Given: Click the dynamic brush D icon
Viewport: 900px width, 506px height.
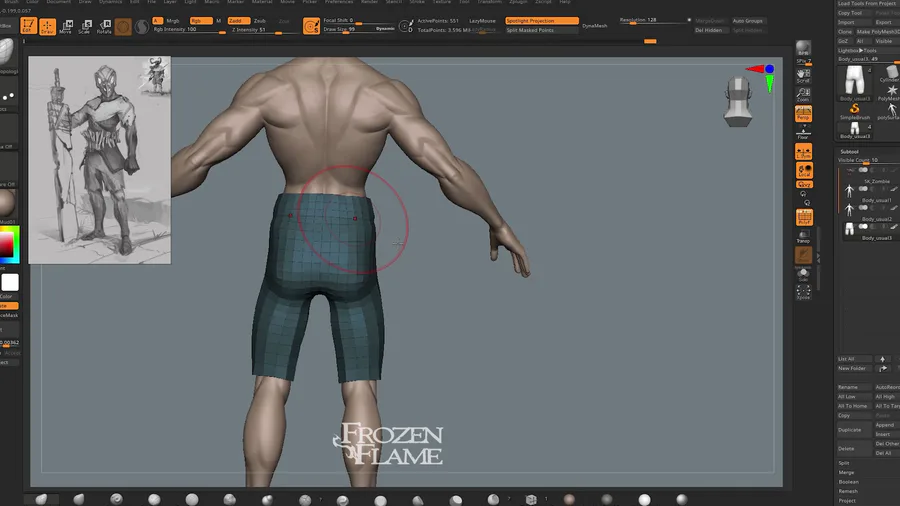Looking at the screenshot, I should click(x=406, y=26).
